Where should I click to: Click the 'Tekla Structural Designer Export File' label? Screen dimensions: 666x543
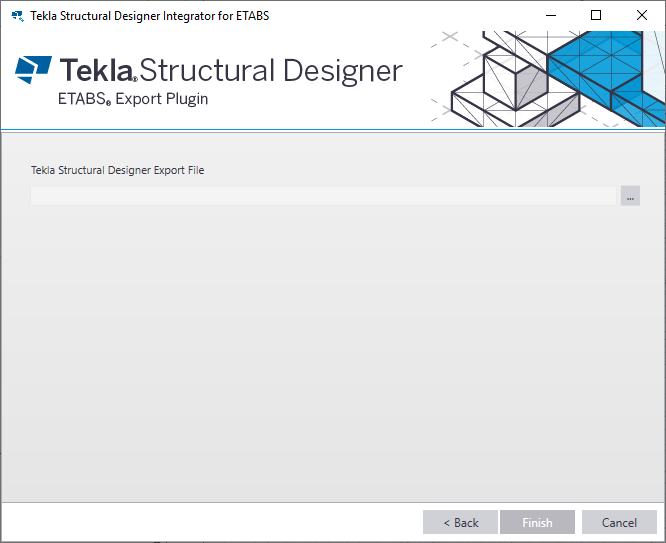click(x=118, y=170)
